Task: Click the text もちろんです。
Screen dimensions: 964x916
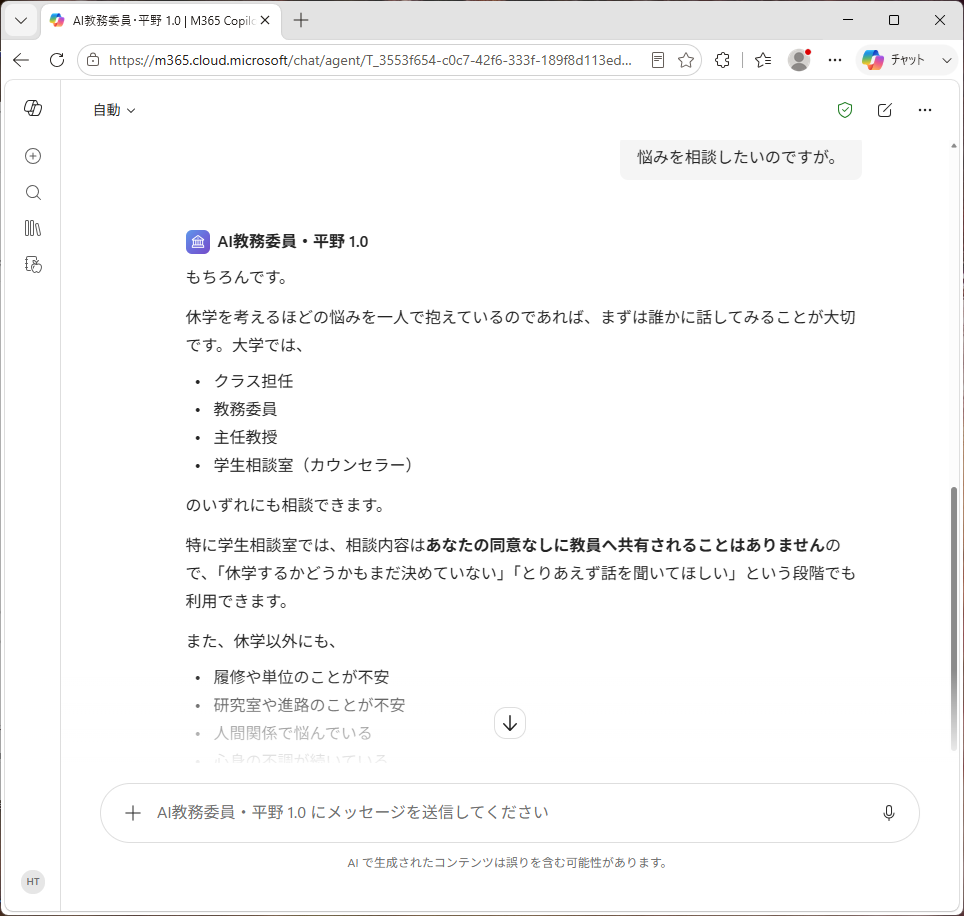Action: tap(237, 277)
